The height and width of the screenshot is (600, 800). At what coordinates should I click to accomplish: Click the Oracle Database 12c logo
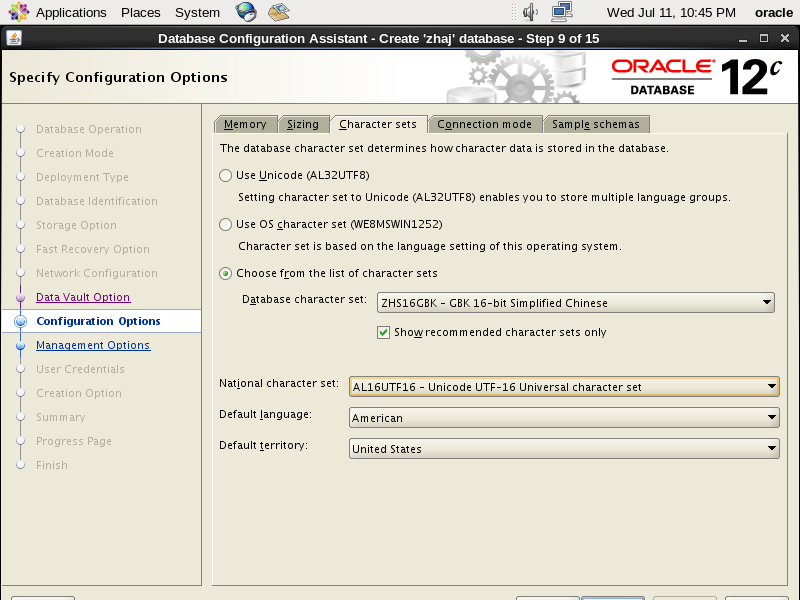coord(696,77)
